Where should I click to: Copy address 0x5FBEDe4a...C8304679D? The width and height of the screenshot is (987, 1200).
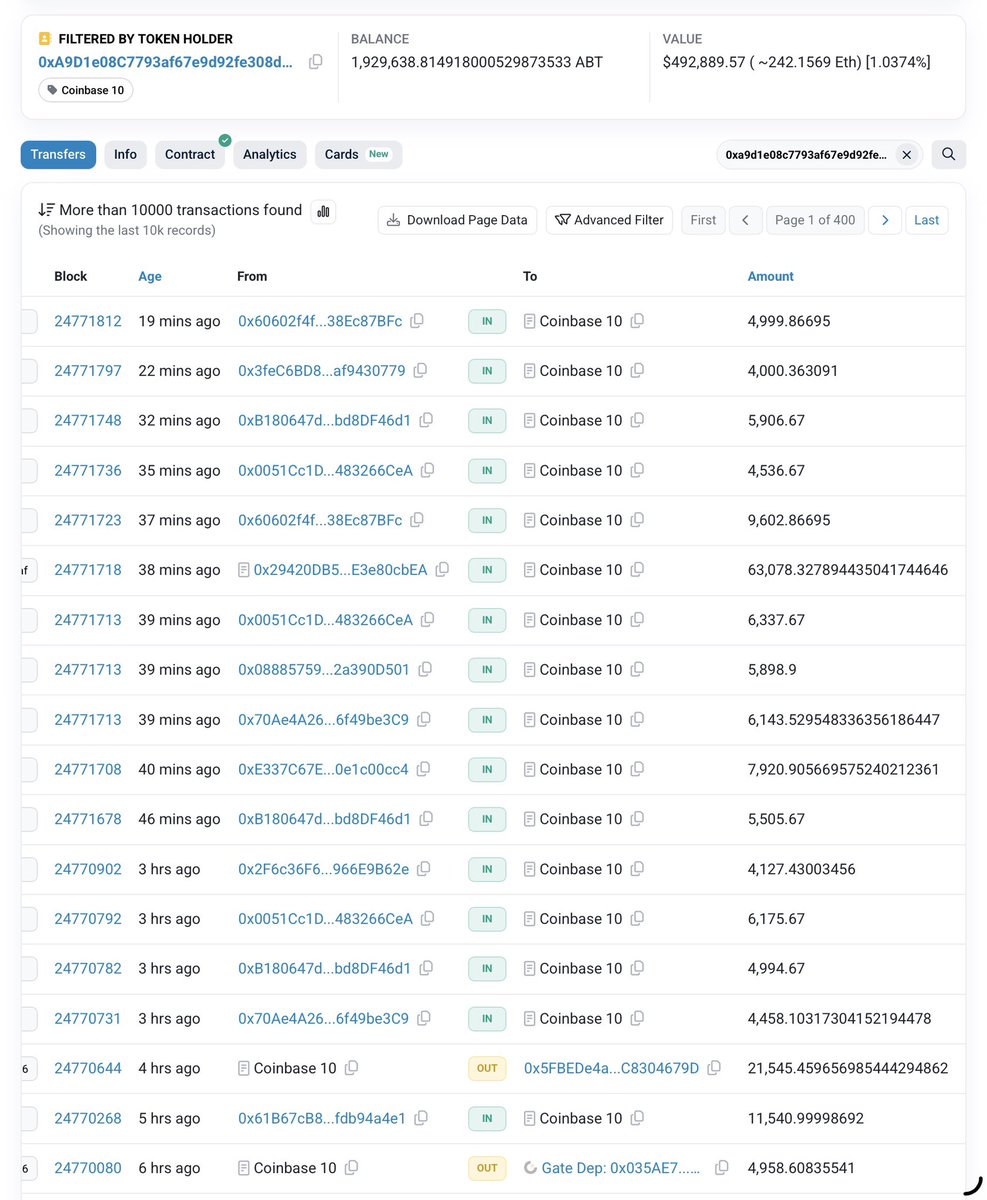714,1068
